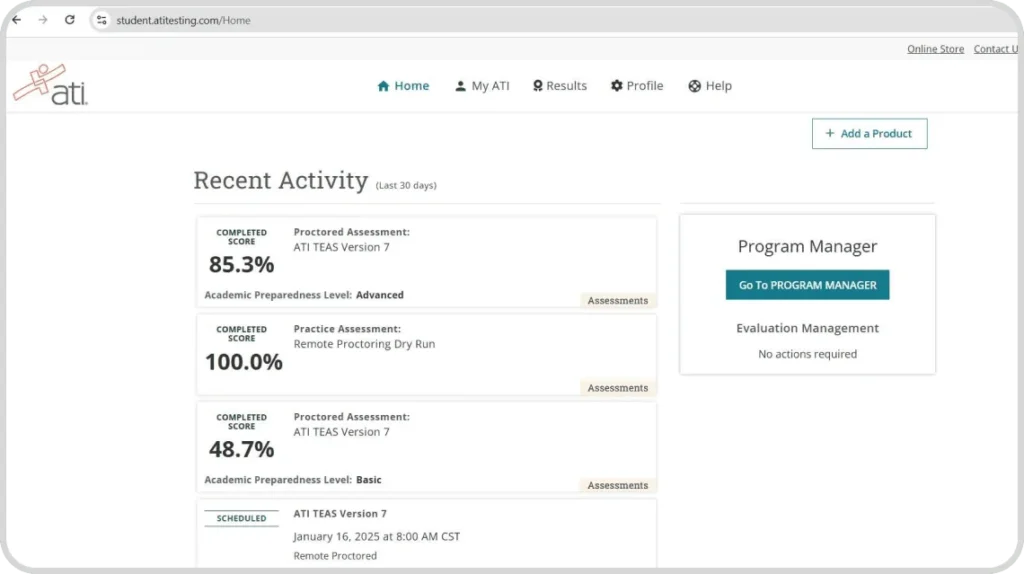This screenshot has width=1024, height=574.
Task: Open the Contact Us link
Action: [x=995, y=49]
